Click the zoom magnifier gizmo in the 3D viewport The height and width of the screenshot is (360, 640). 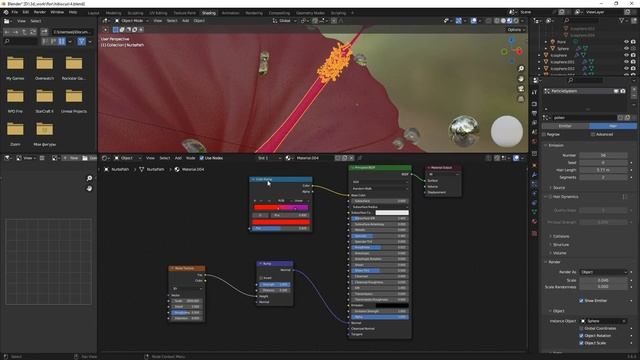(x=521, y=69)
